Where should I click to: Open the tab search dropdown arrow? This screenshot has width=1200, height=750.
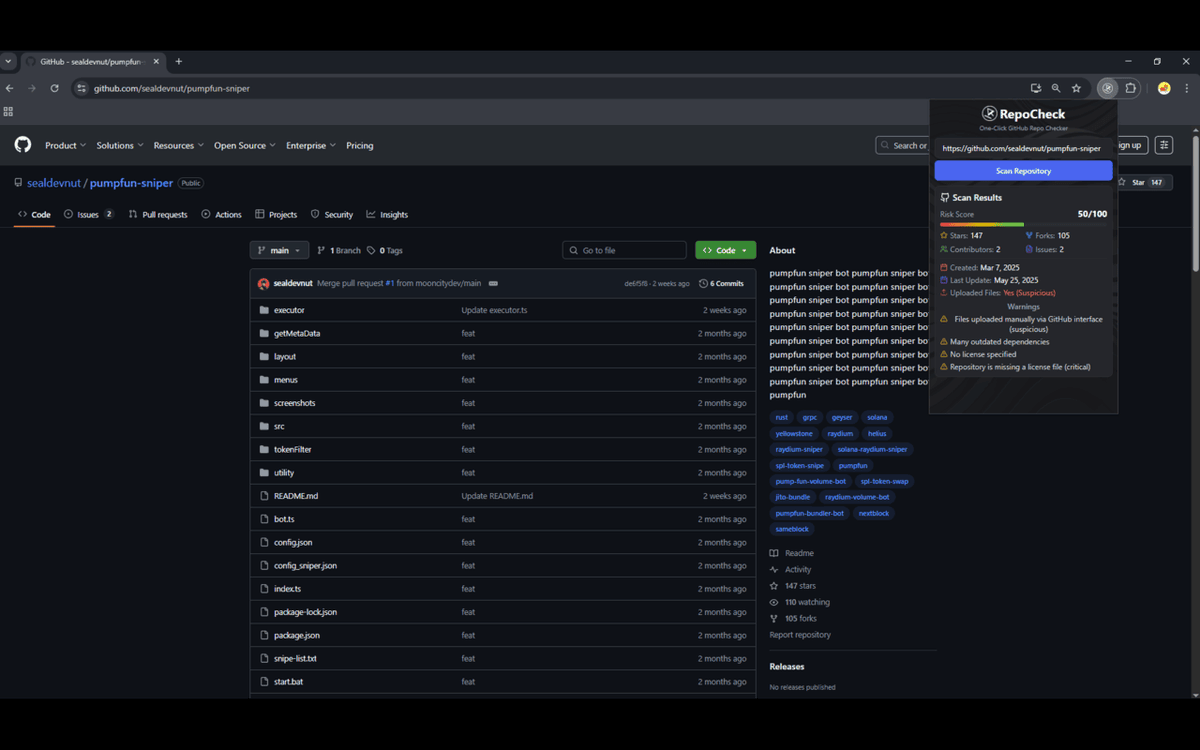click(8, 61)
